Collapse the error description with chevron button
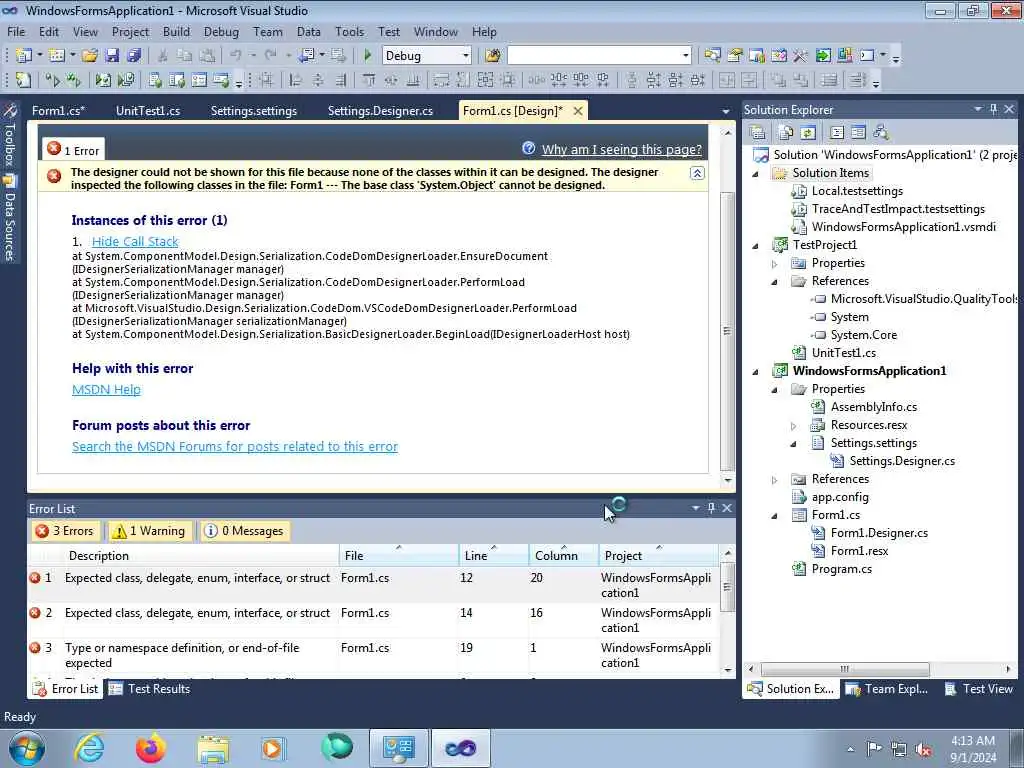 pos(697,173)
